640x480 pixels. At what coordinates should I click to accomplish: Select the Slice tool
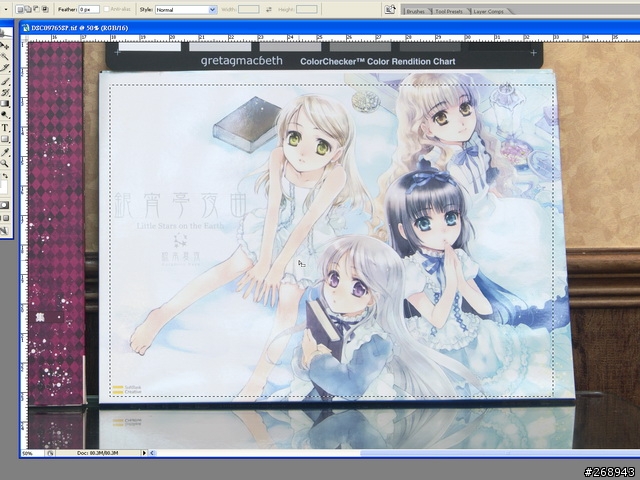(x=5, y=68)
